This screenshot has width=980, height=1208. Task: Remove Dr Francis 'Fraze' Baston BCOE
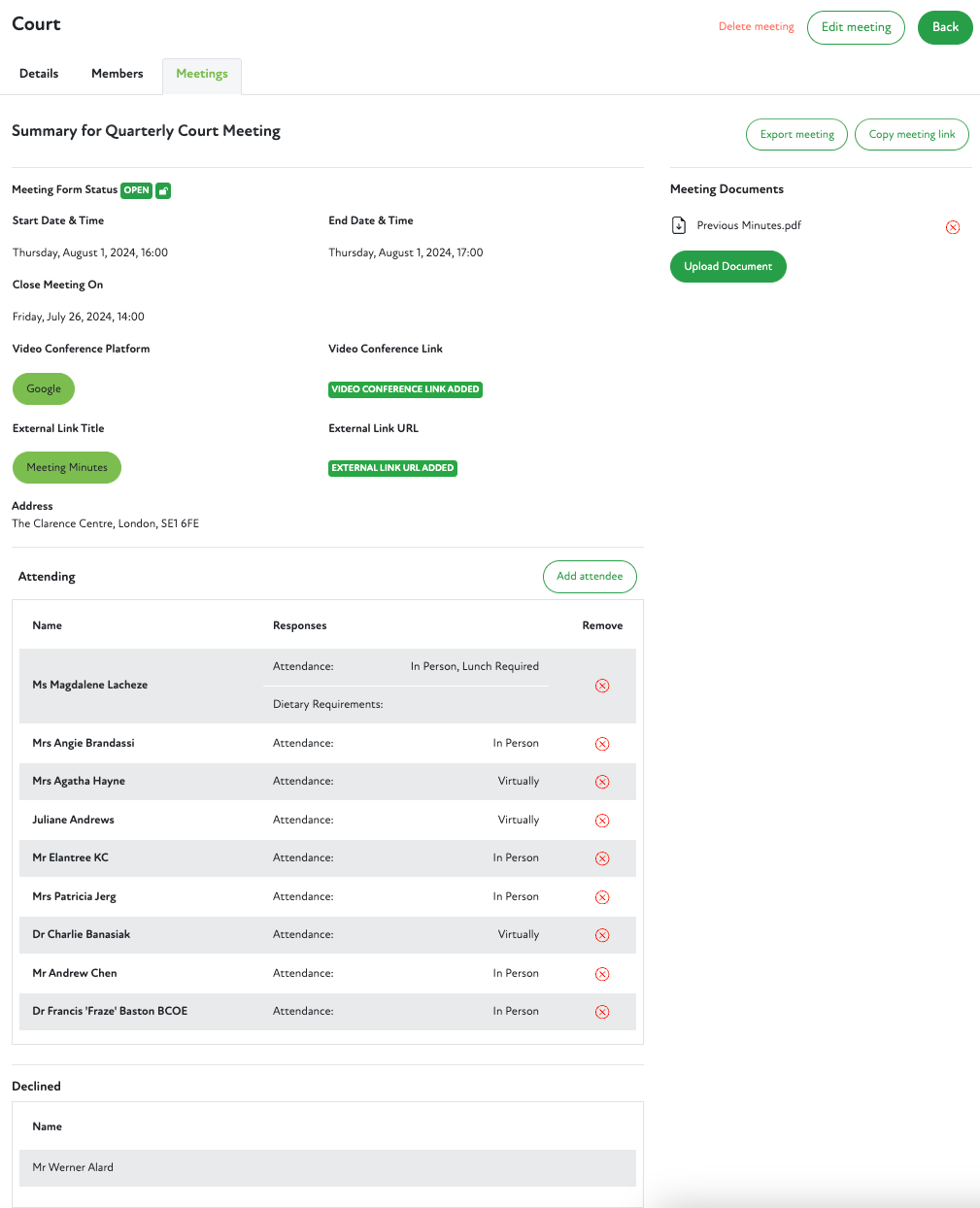point(602,1012)
